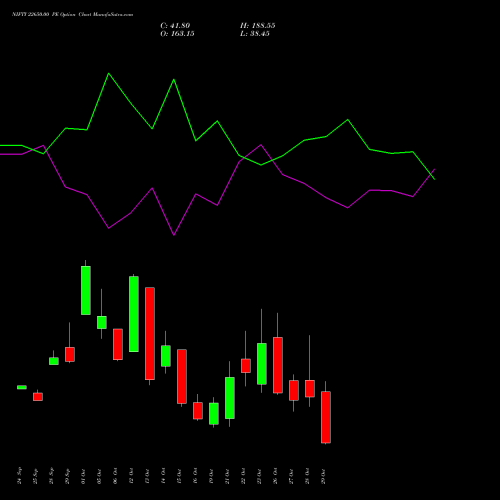
Task: Click the last red candle above 29 Oct
Action: pyautogui.click(x=326, y=417)
